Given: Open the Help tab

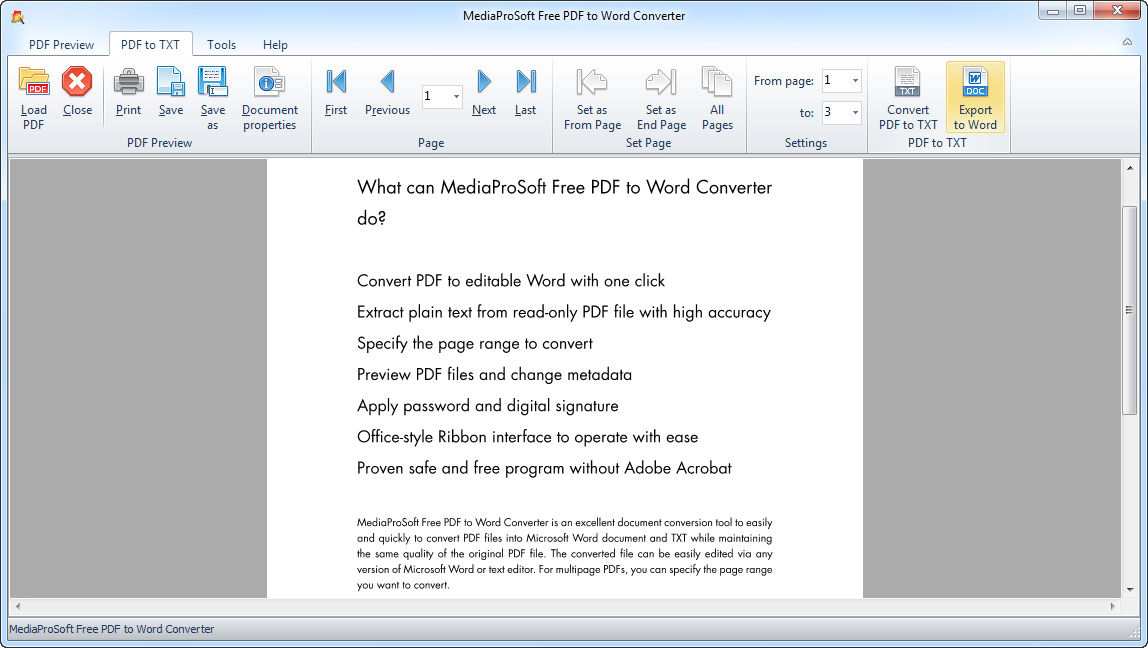Looking at the screenshot, I should coord(275,45).
